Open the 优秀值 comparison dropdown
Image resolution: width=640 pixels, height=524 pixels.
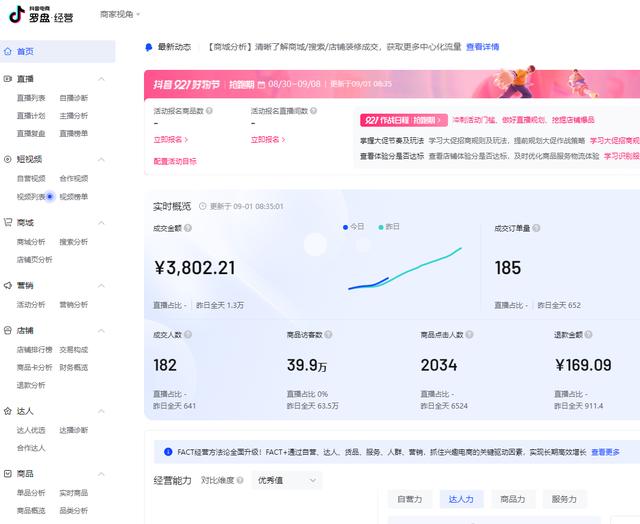[286, 481]
